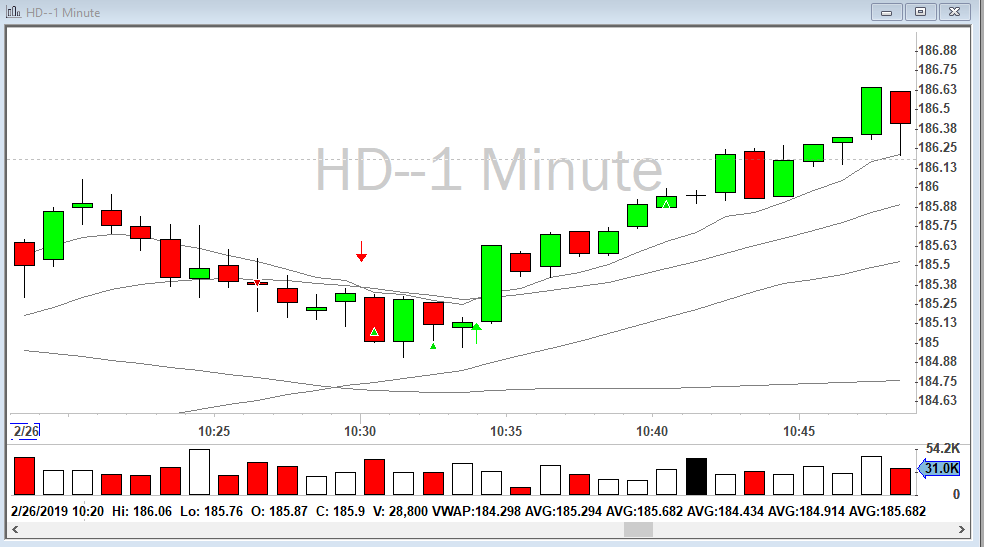Click the tallest volume bar near 10:24
Screen dimensions: 984x547
tap(199, 472)
